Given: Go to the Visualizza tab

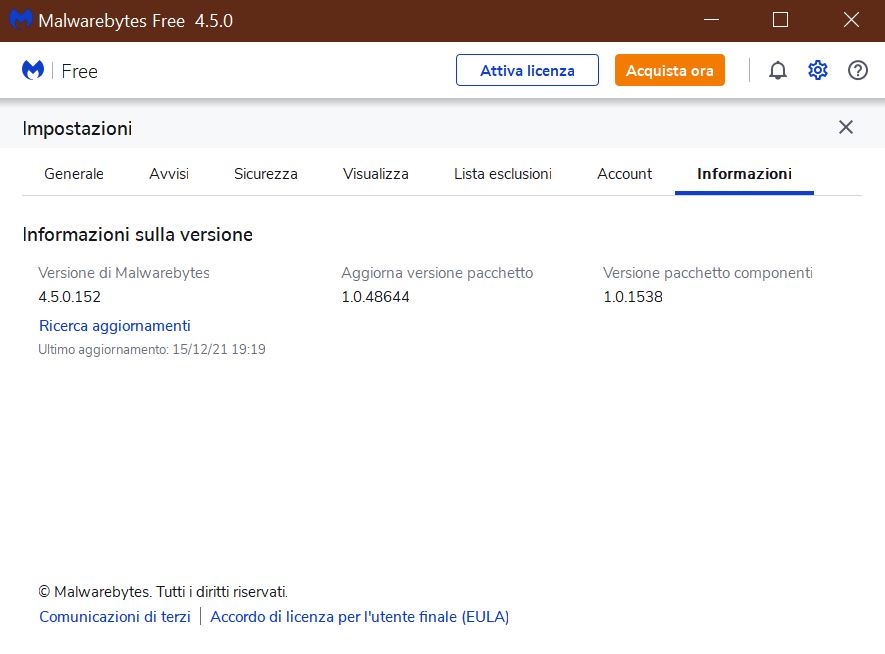Looking at the screenshot, I should click(x=376, y=174).
